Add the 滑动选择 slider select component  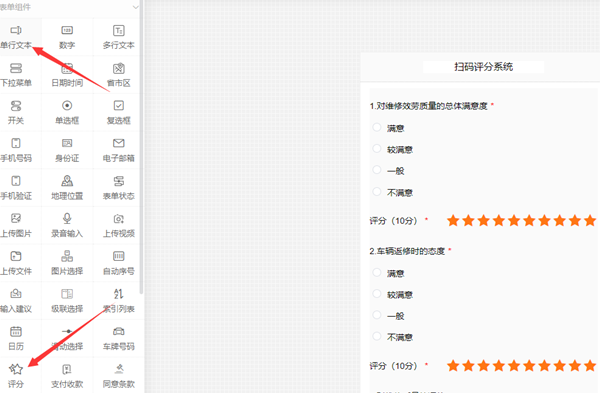(67, 338)
